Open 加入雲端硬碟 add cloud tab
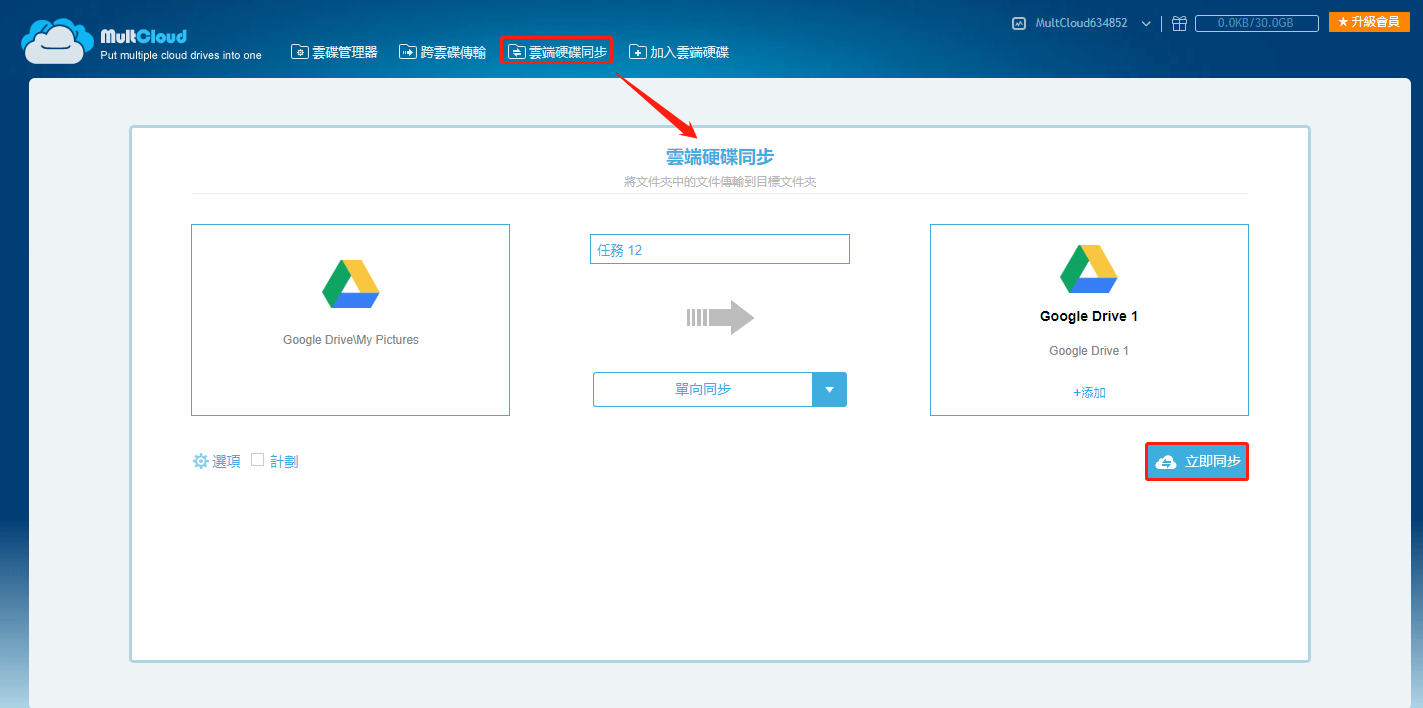The height and width of the screenshot is (708, 1423). [x=679, y=51]
